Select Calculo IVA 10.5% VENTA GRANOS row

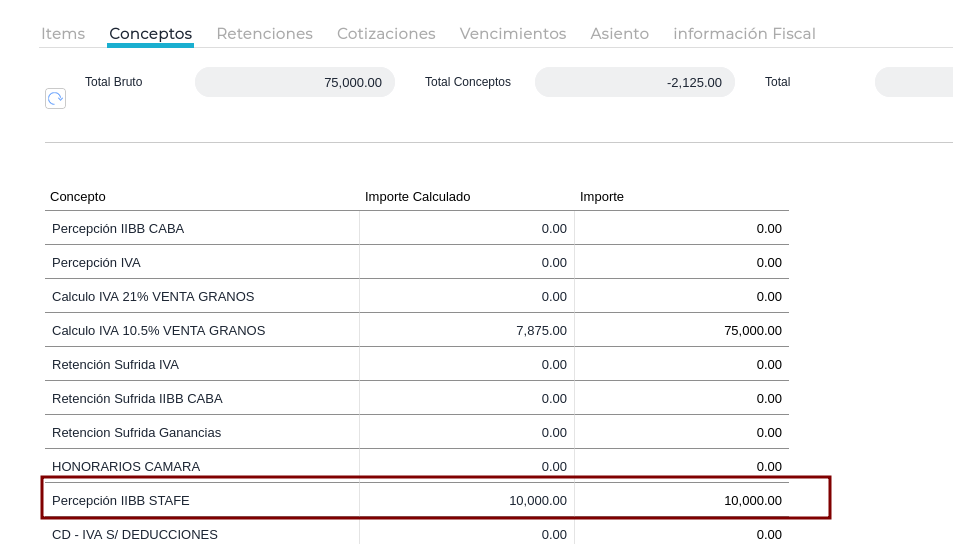pos(417,331)
